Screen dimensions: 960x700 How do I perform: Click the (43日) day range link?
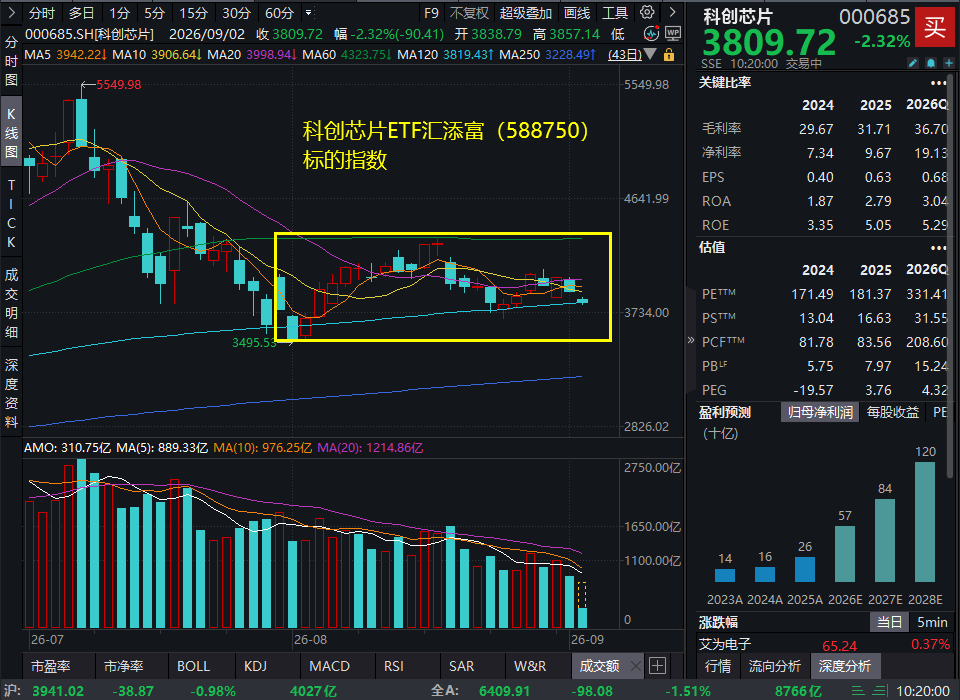tap(624, 55)
